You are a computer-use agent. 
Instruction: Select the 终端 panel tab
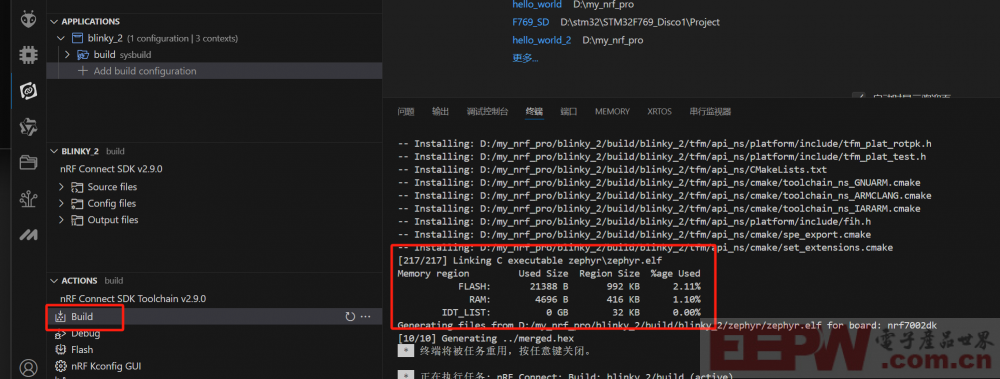(534, 112)
